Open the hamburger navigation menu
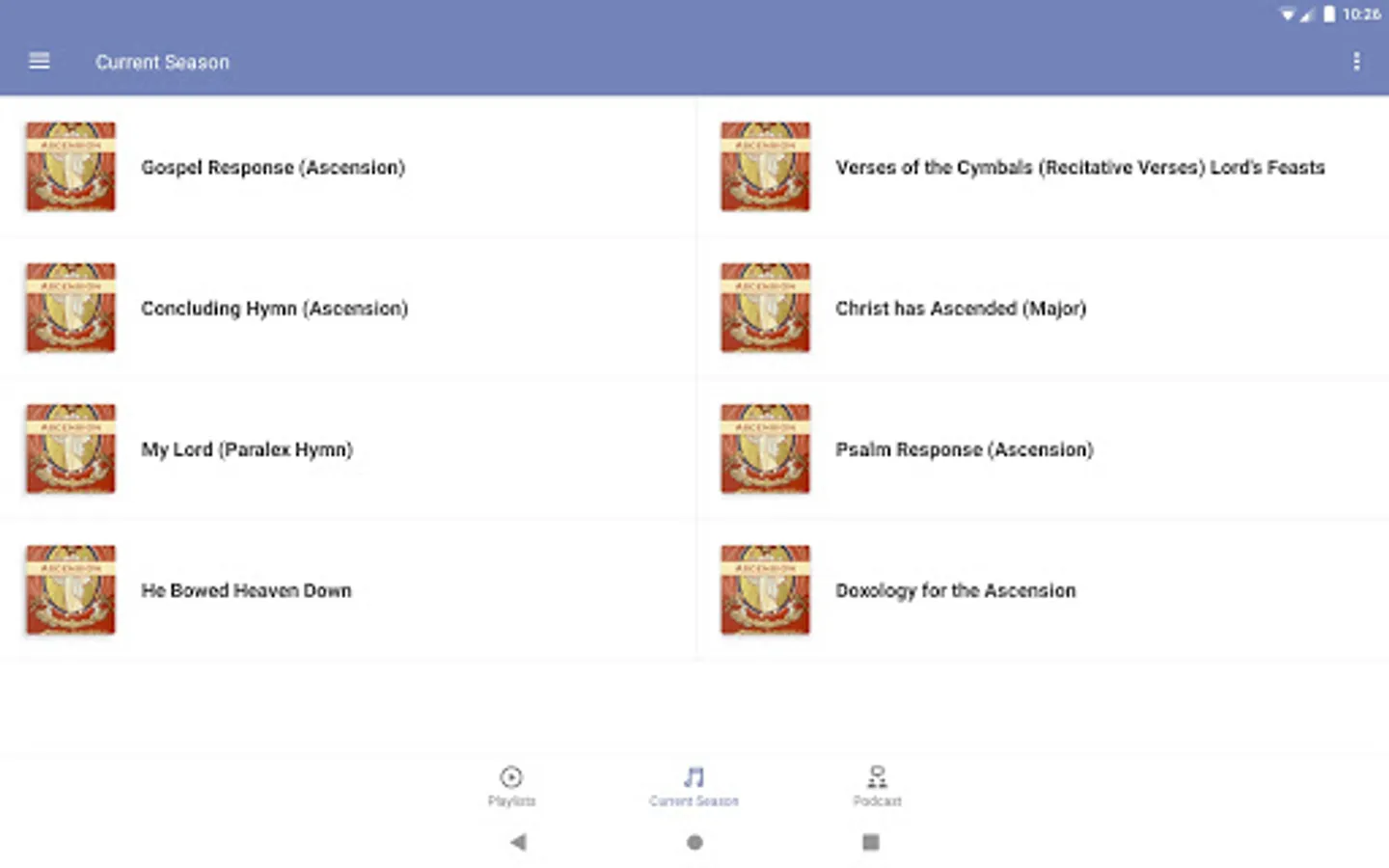The image size is (1389, 868). (40, 62)
